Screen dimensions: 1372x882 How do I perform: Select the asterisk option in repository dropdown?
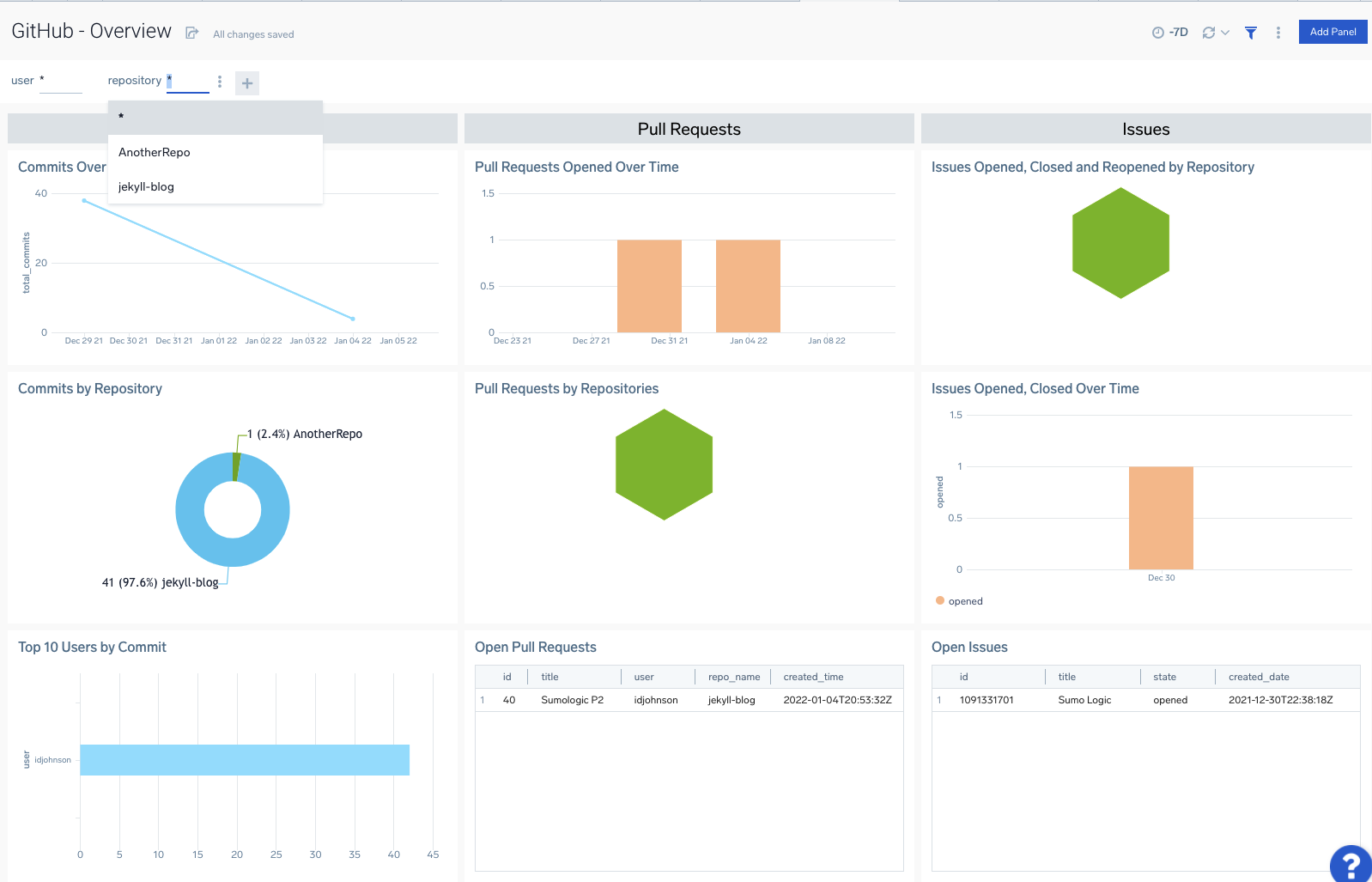point(216,117)
